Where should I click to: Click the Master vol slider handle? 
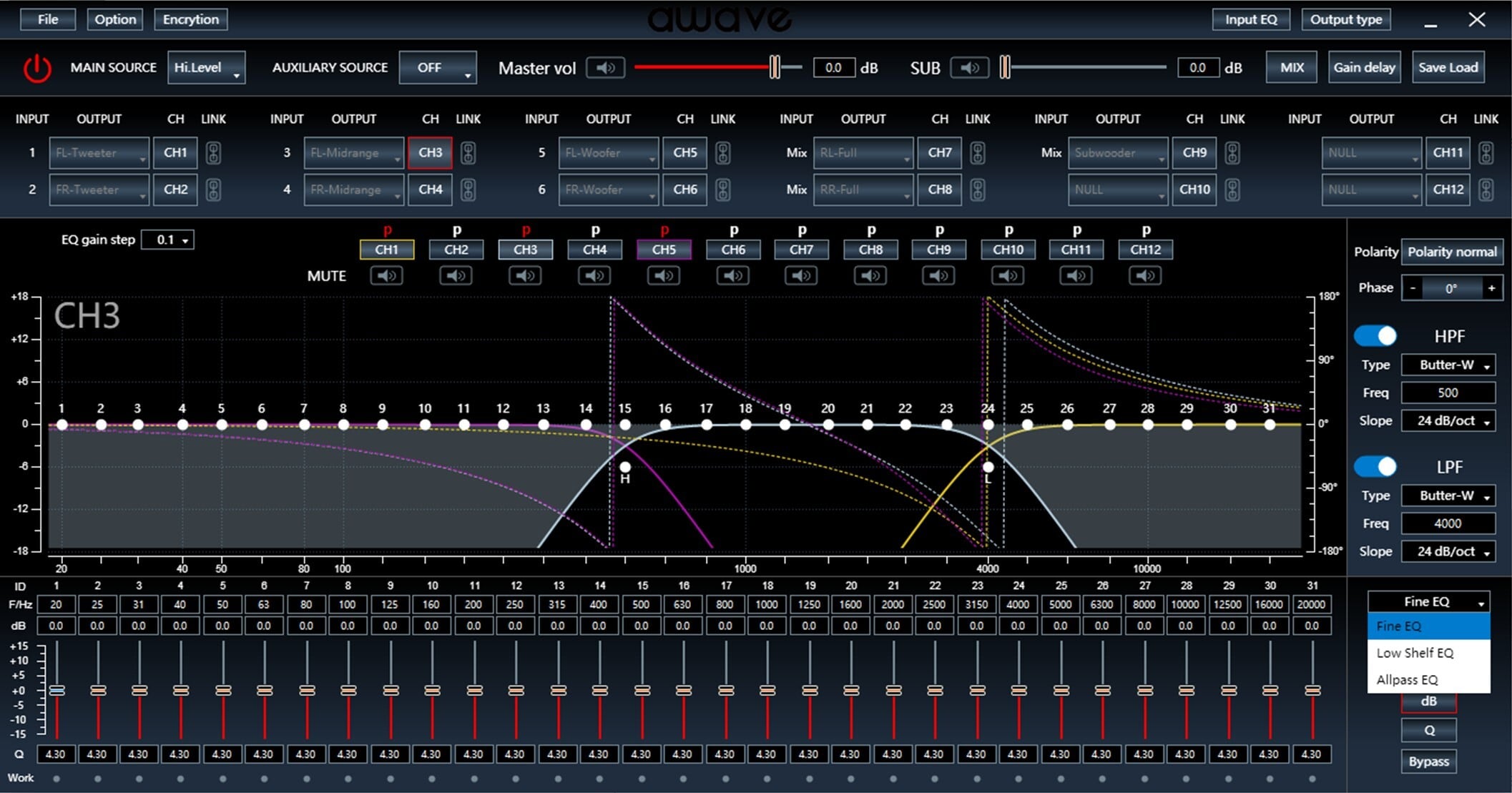pos(775,67)
